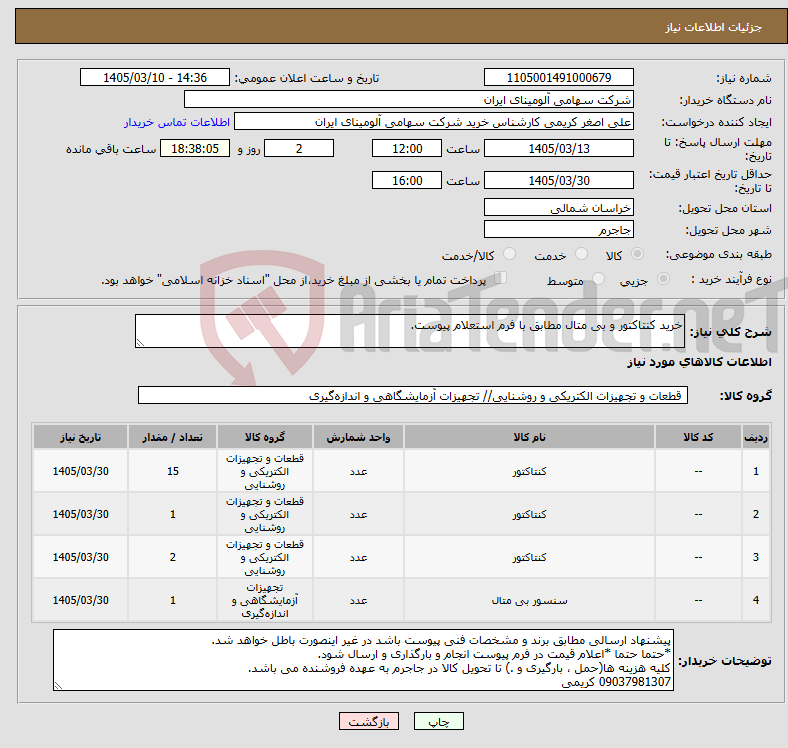Click the resize handle of description textarea
The width and height of the screenshot is (788, 748).
140,343
